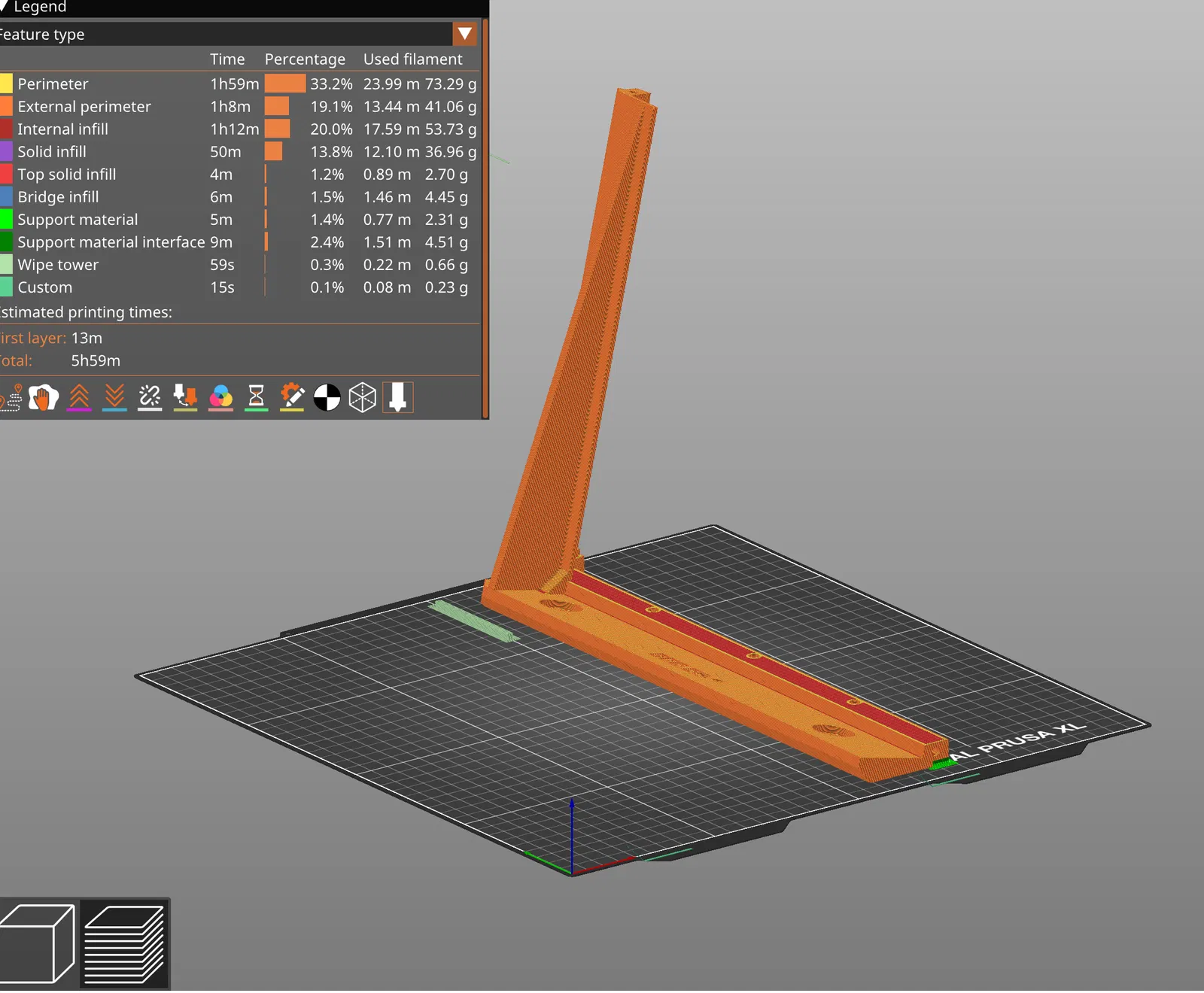Open the Feature type view dropdown
Viewport: 1204px width, 993px height.
(465, 34)
